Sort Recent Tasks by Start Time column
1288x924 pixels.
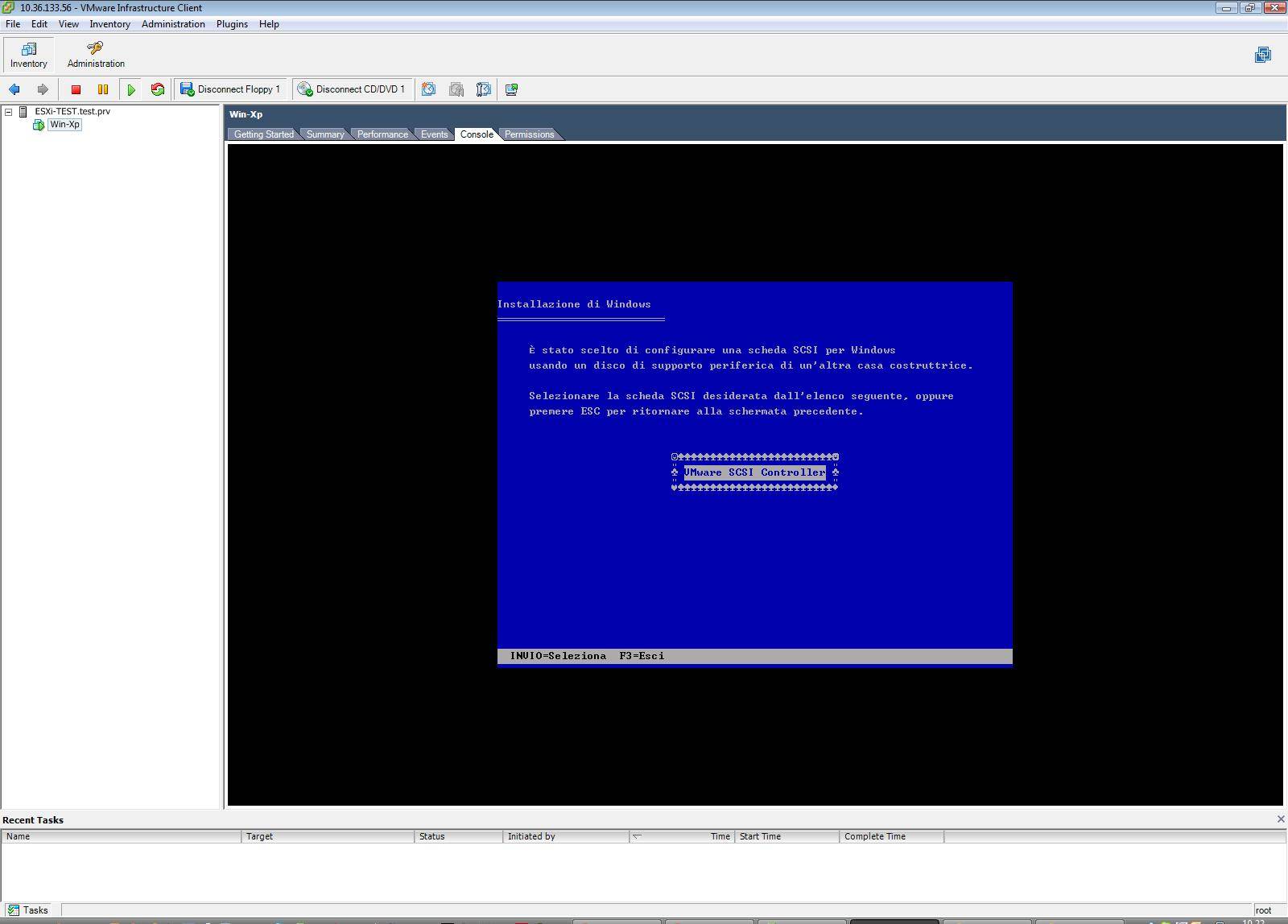coord(786,836)
